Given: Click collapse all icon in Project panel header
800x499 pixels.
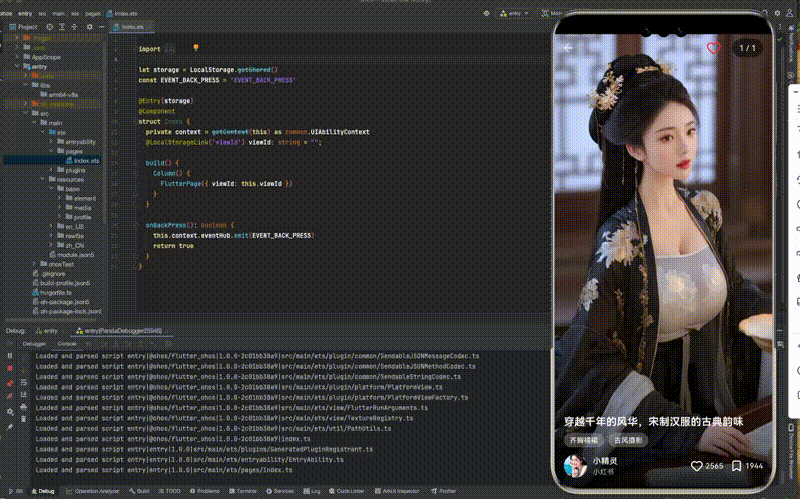Looking at the screenshot, I should (74, 27).
